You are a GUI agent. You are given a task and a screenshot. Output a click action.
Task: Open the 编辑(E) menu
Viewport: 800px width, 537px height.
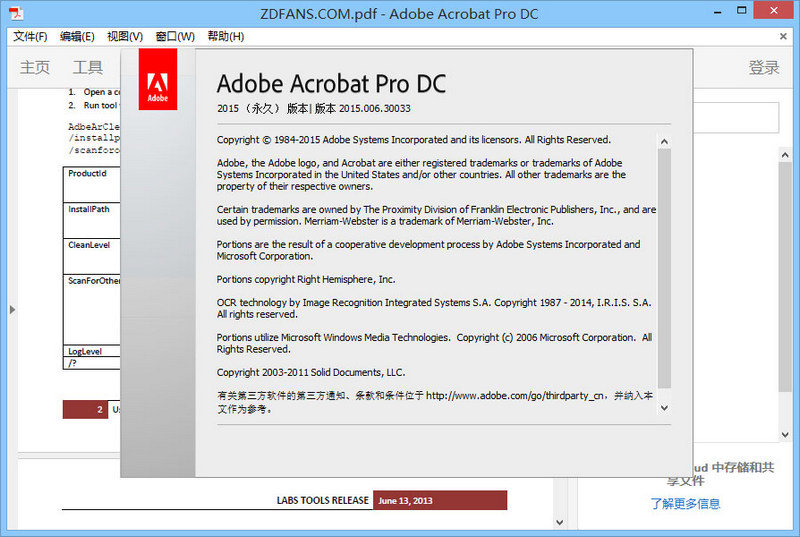(77, 37)
